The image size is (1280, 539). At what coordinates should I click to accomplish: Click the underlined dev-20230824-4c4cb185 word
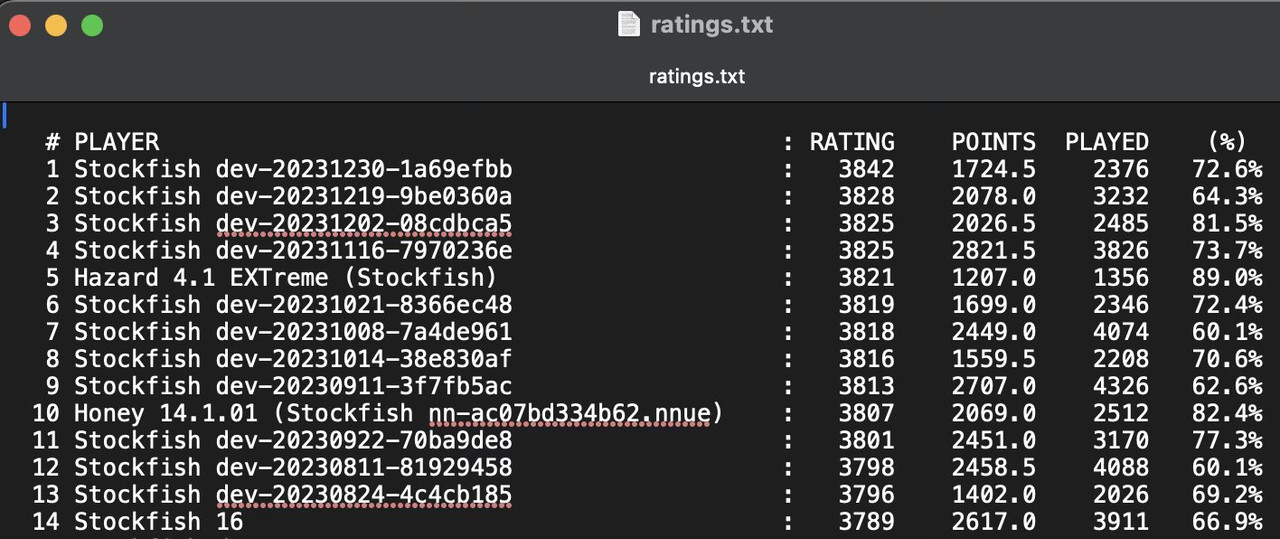tap(364, 493)
